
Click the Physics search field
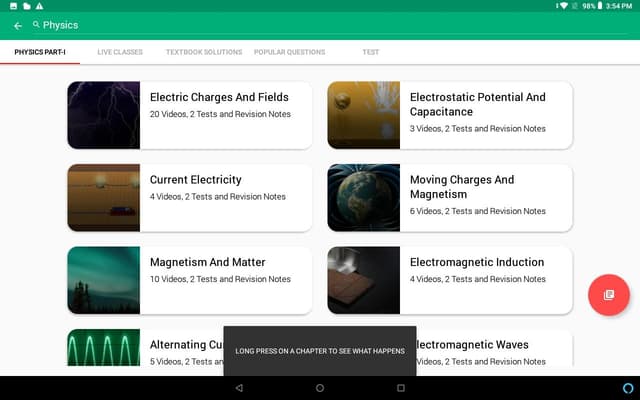[329, 25]
